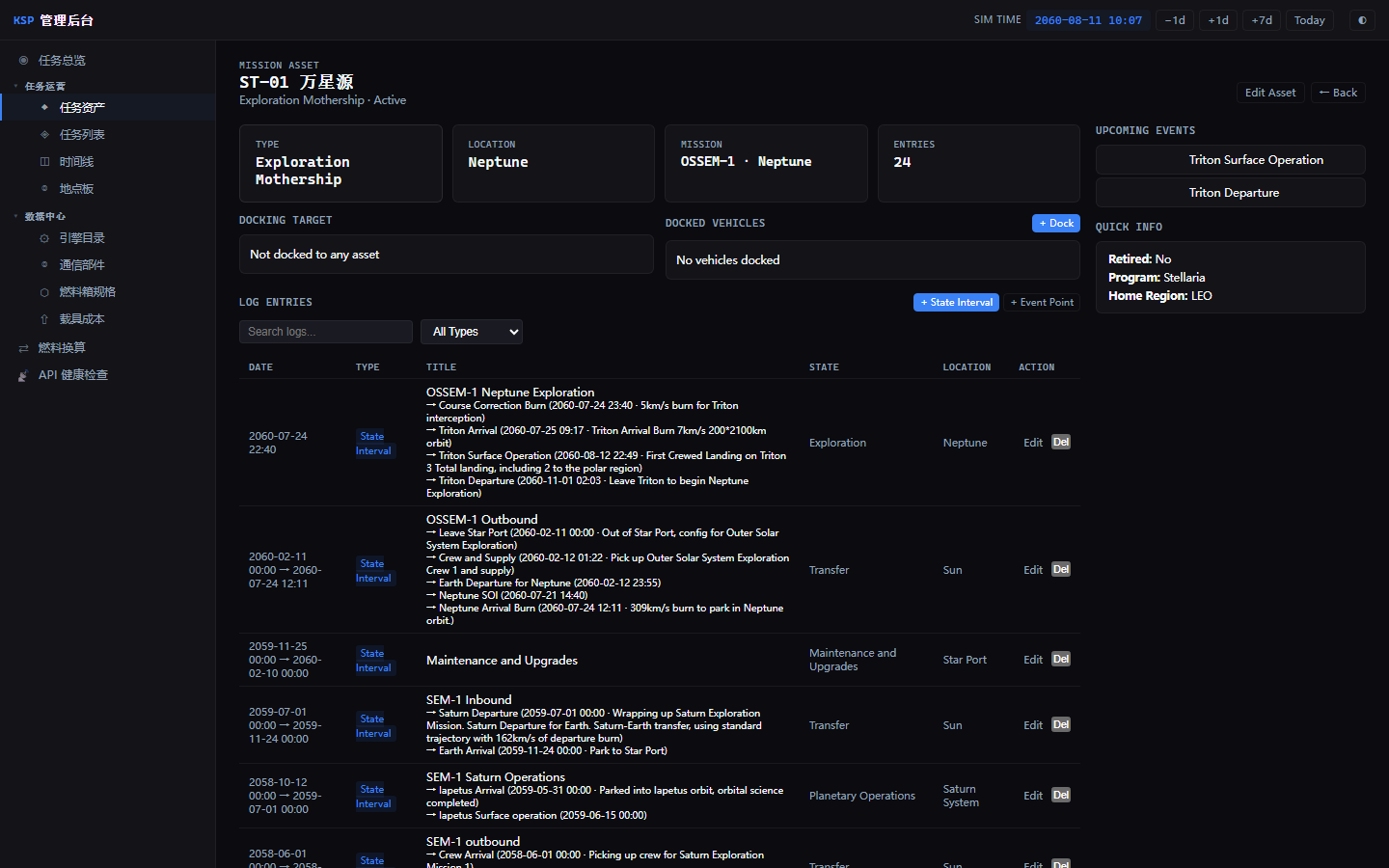Edit the SEM-1 Saturn Operations entry
This screenshot has height=868, width=1389.
[x=1033, y=796]
